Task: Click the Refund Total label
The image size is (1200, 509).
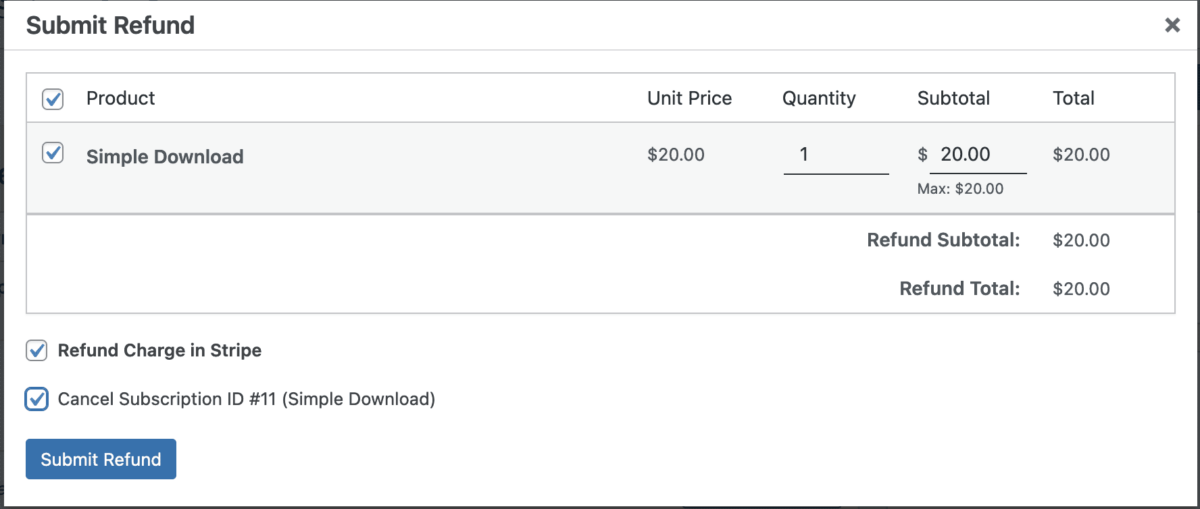Action: 959,289
